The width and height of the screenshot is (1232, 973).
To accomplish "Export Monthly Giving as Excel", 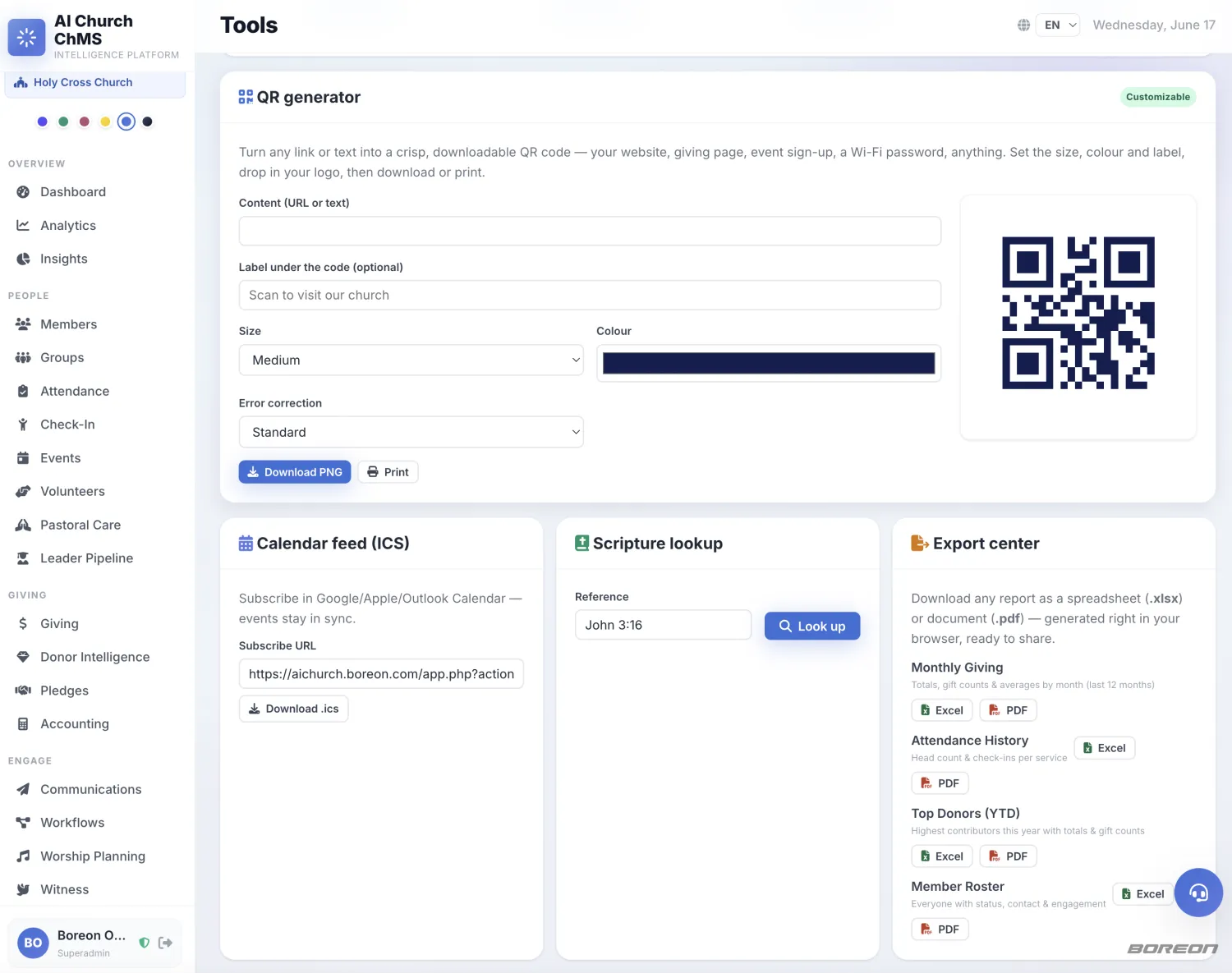I will (942, 710).
